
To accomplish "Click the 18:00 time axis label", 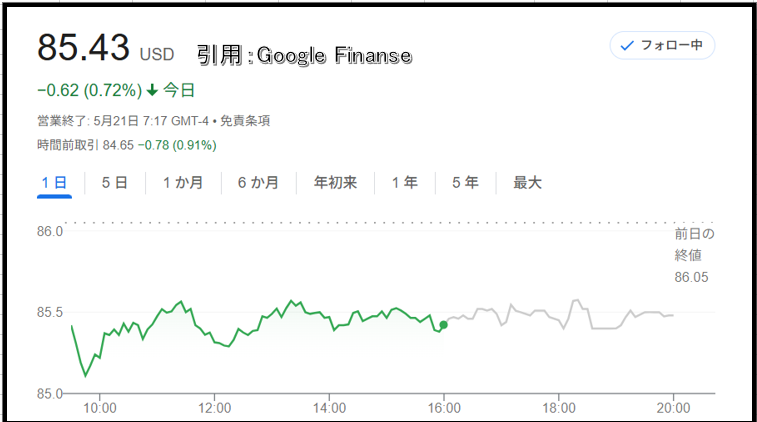I will (559, 408).
